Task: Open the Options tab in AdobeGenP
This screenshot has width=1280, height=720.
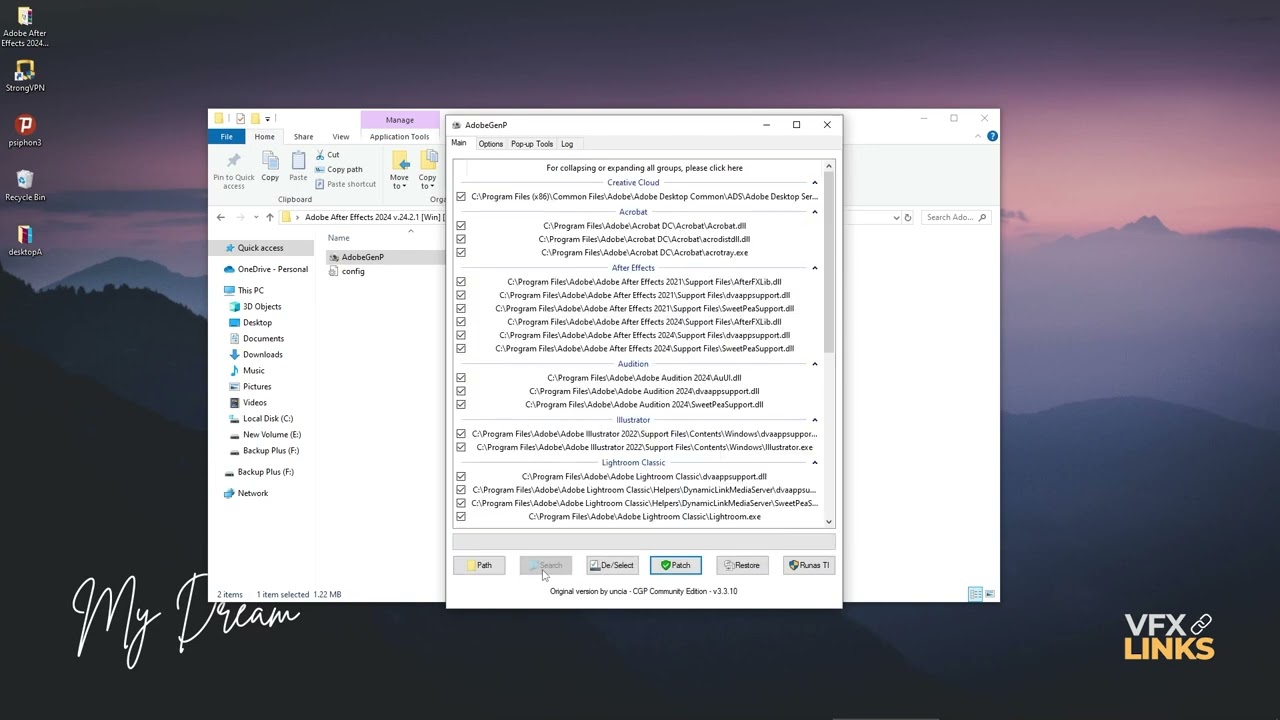Action: 490,144
